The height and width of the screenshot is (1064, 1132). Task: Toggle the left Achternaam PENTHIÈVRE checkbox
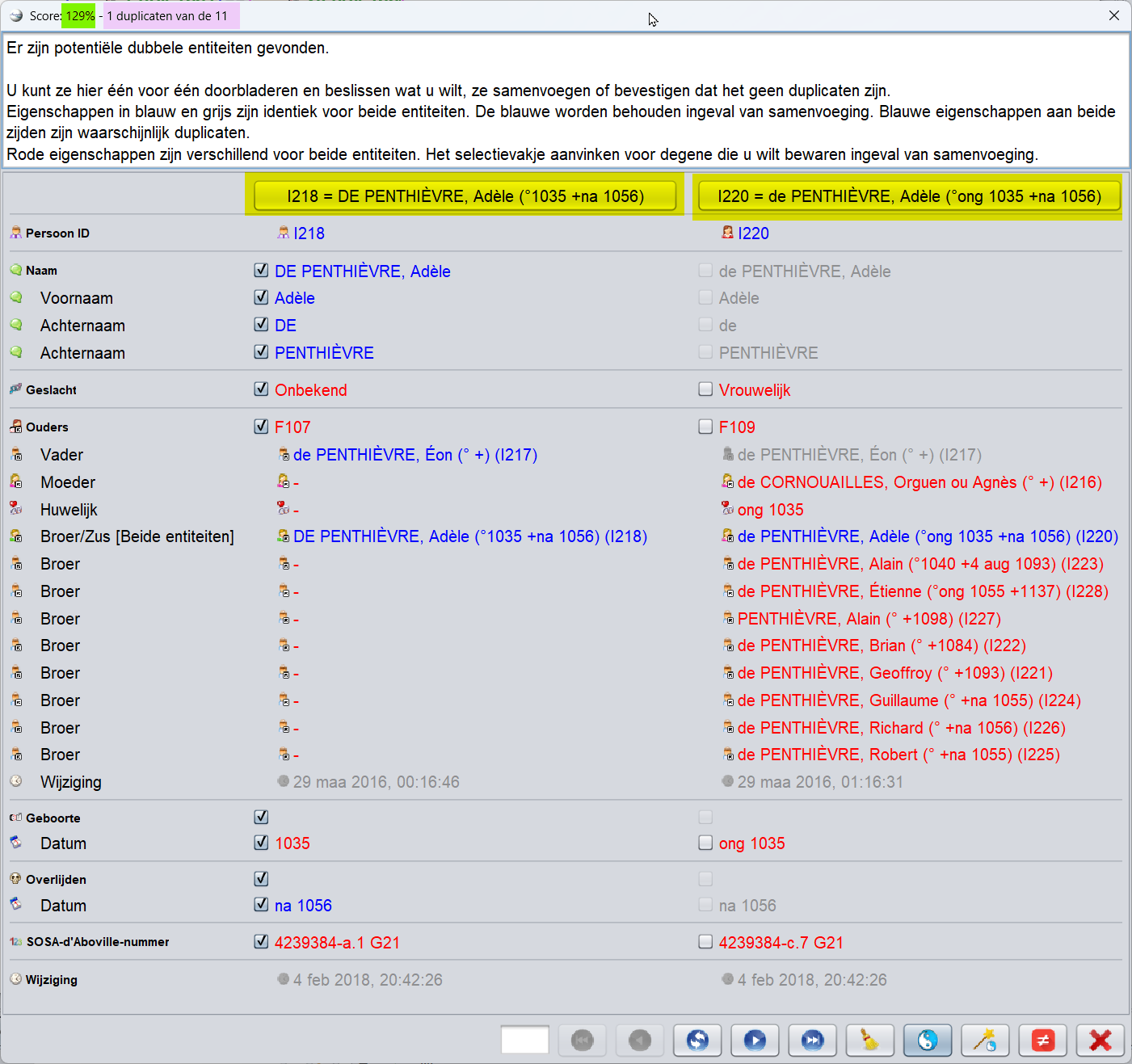point(261,351)
